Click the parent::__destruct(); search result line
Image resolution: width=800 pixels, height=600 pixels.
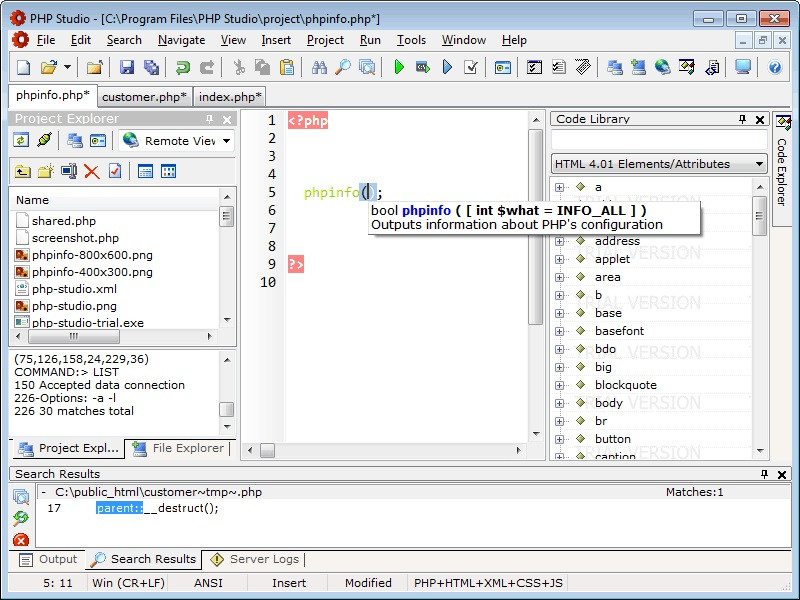pyautogui.click(x=157, y=508)
